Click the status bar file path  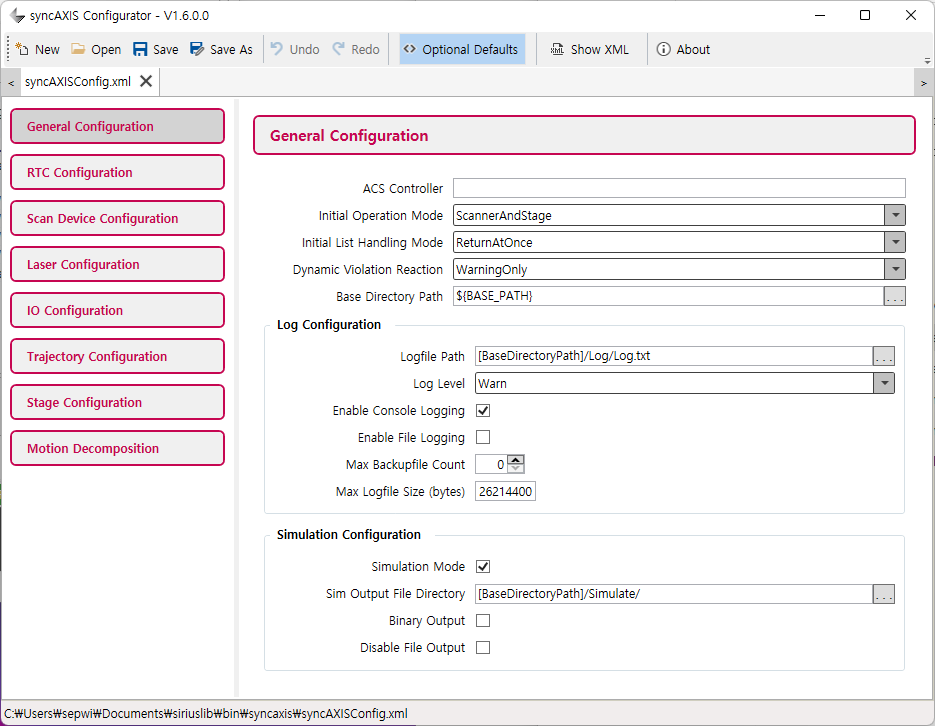(206, 713)
